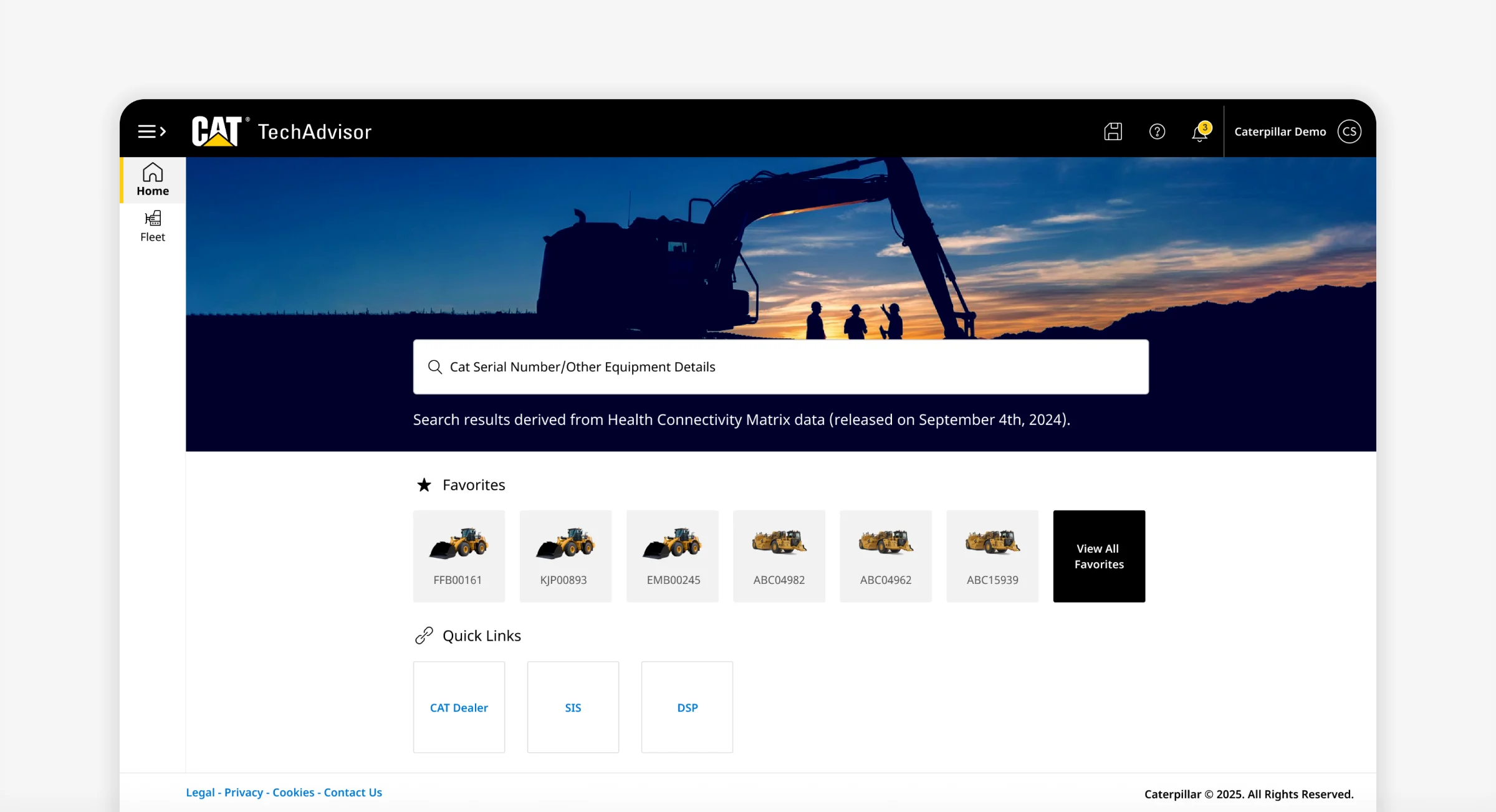Open the SIS quick link
The height and width of the screenshot is (812, 1496).
point(573,707)
